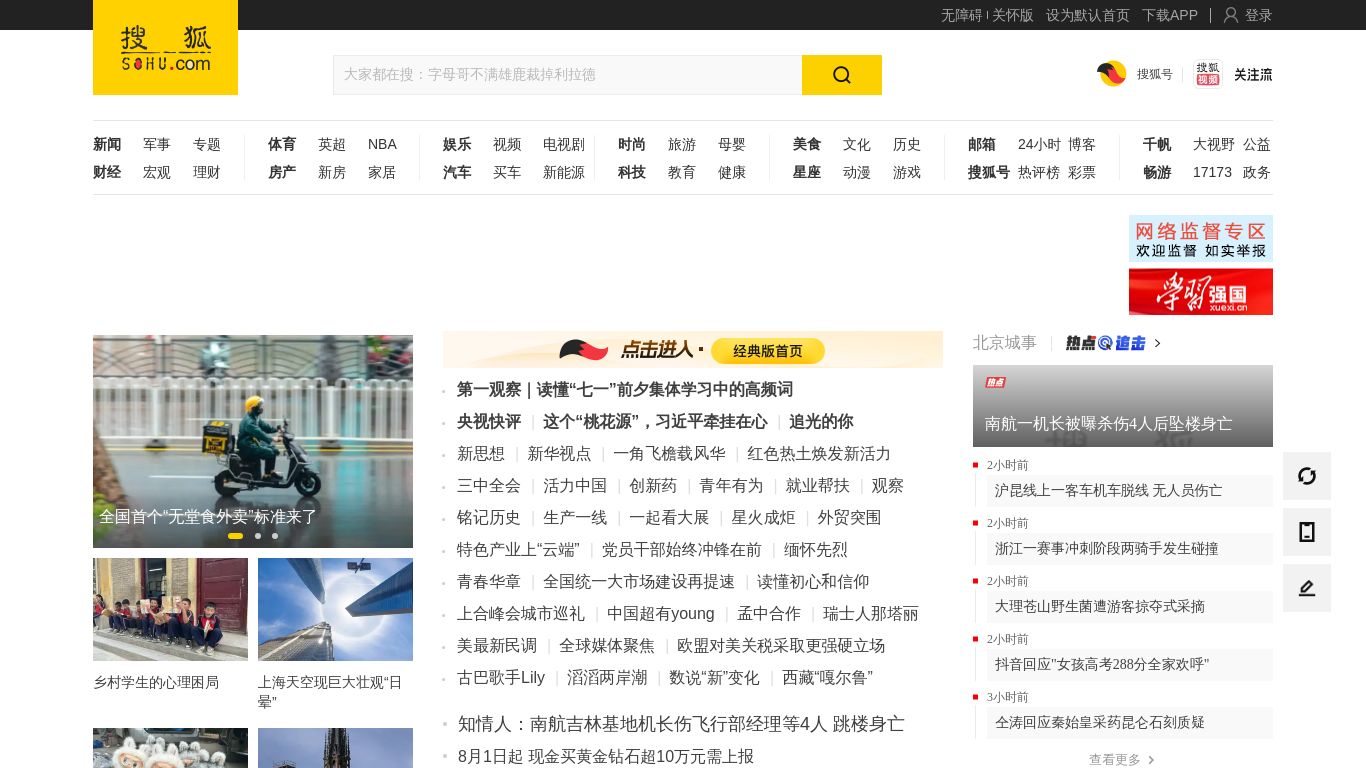Click the 搜狐号 bird icon
Screen dimensions: 1366x768
[x=1112, y=74]
